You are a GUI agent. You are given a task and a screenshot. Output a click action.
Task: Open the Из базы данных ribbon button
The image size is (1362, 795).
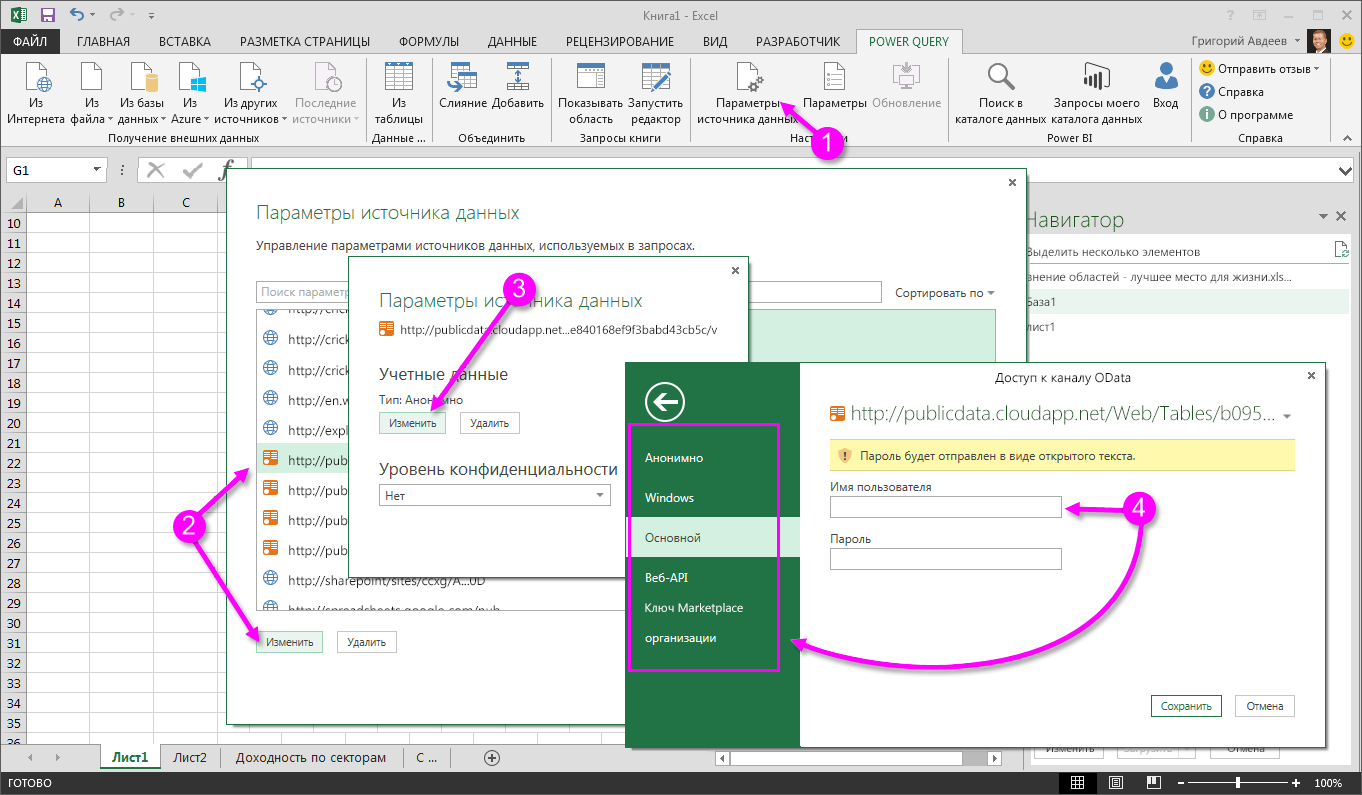pos(141,92)
